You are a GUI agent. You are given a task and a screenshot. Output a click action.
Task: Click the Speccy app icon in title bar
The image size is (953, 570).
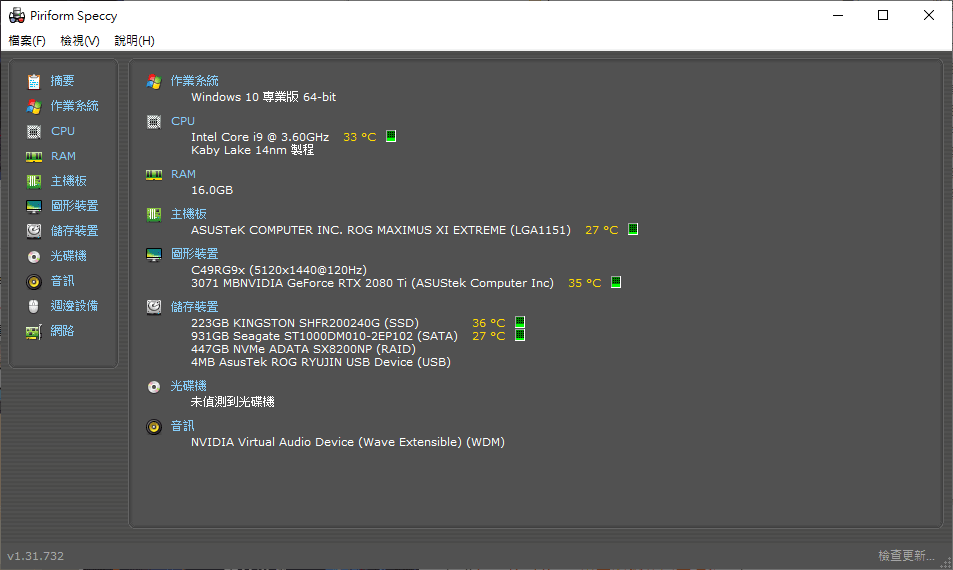pos(17,15)
